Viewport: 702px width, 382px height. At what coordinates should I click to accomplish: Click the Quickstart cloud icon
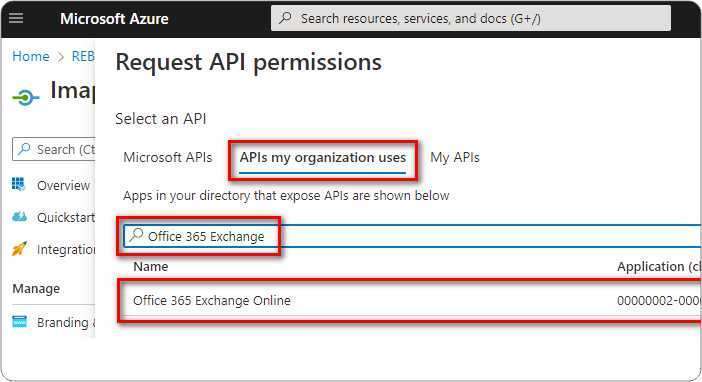19,217
